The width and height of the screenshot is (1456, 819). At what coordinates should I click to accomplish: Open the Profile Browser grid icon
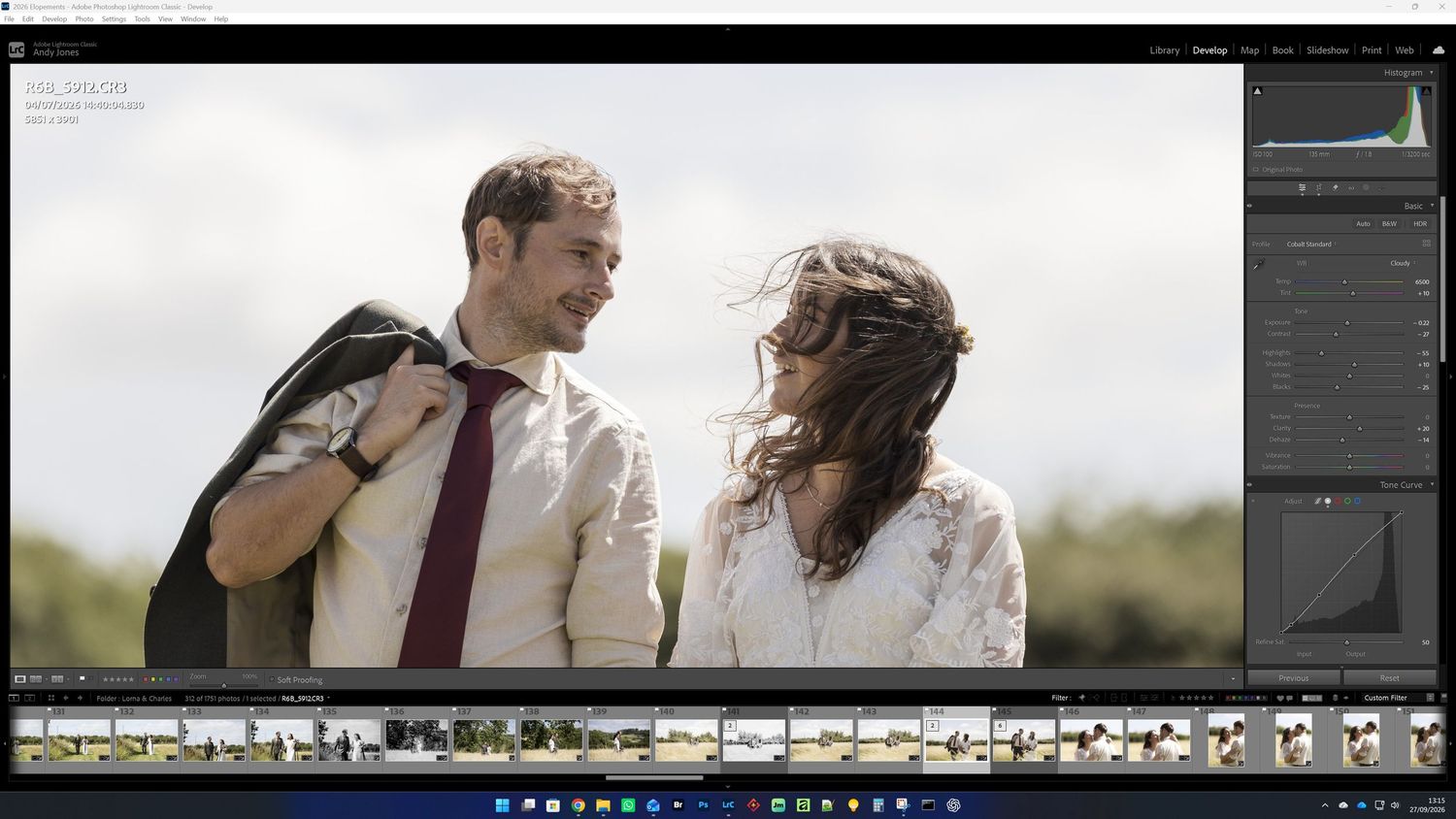click(x=1426, y=244)
